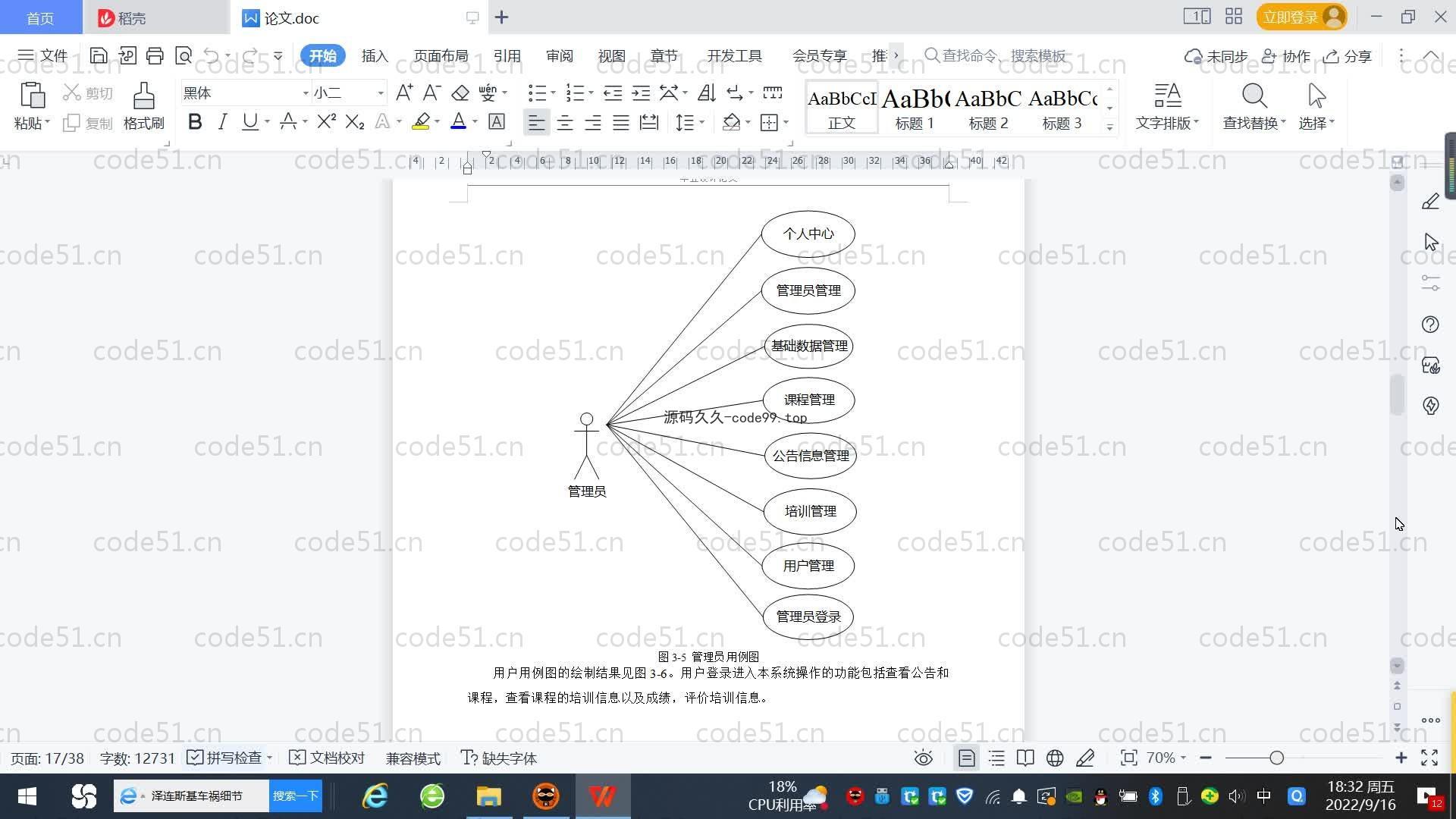Open the text highlight color swatch
Image resolution: width=1456 pixels, height=819 pixels.
coord(421,121)
